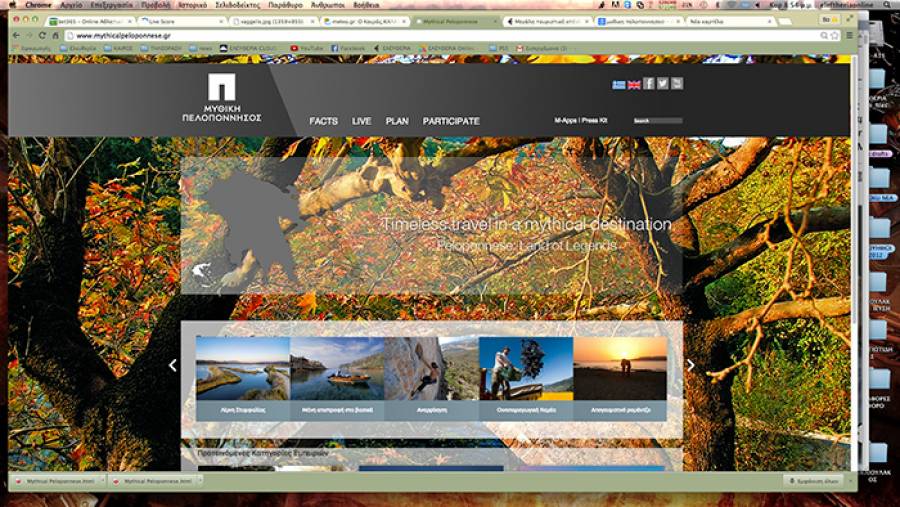Screen dimensions: 900x507
Task: Open the FACTS navigation menu
Action: (323, 121)
